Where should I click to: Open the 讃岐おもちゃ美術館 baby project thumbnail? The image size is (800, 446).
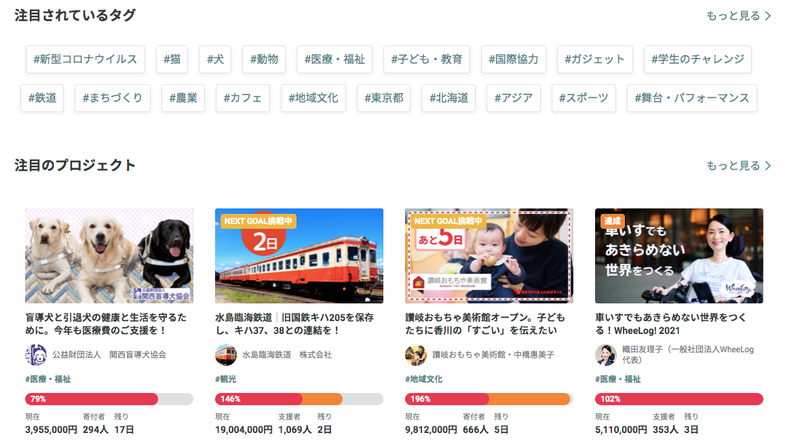[x=489, y=256]
